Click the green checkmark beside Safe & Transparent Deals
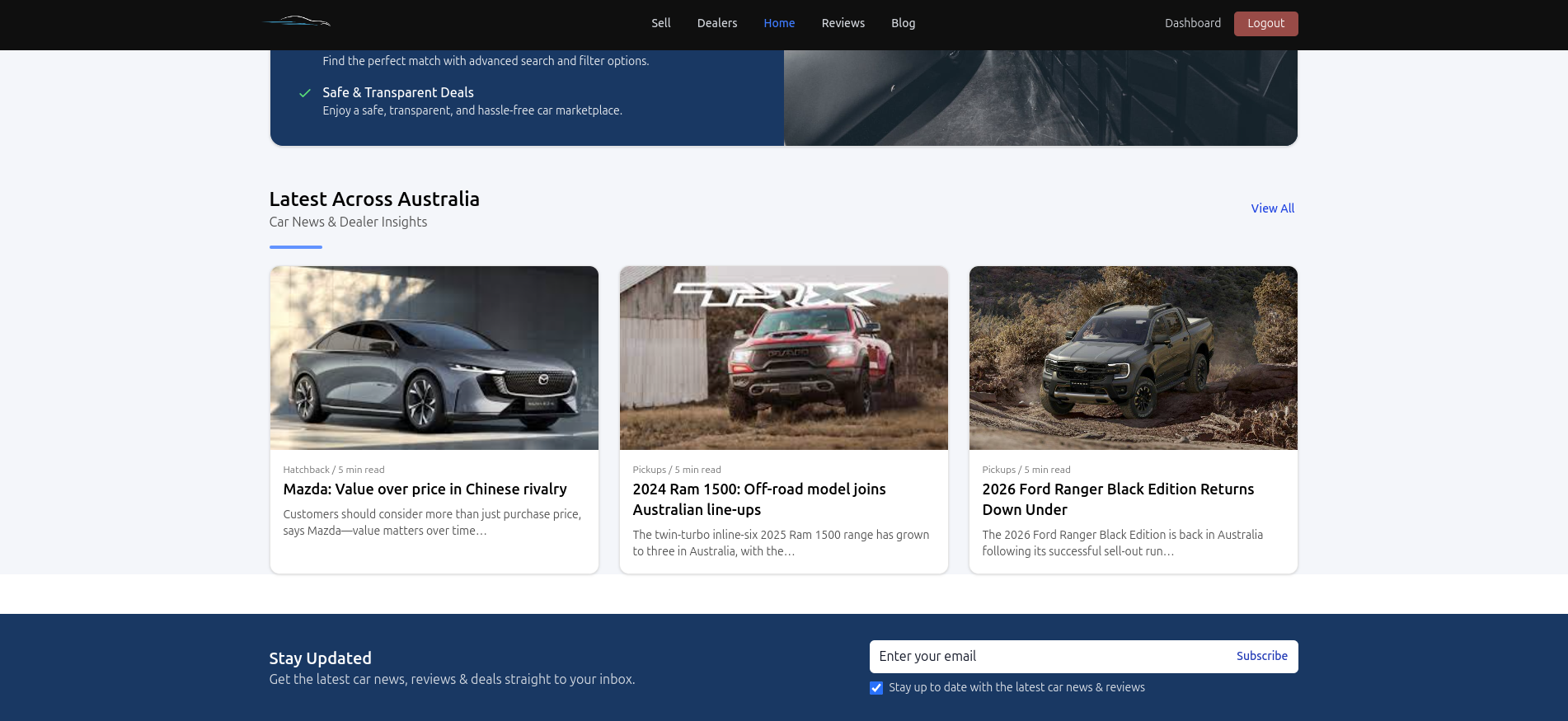Viewport: 1568px width, 721px height. 305,93
